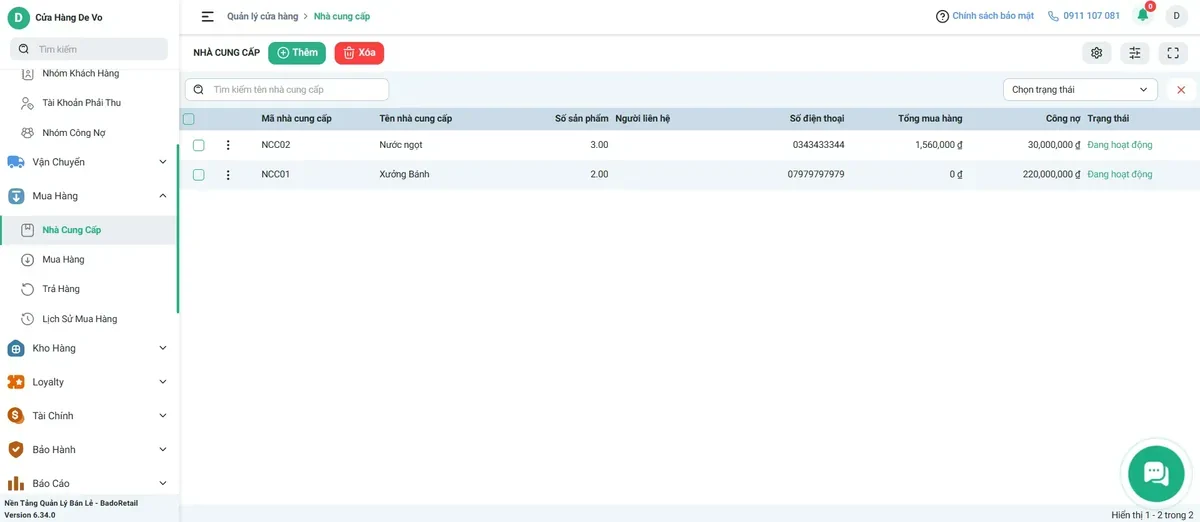Screen dimensions: 1200x522
Task: Open the table settings gear icon
Action: (1097, 53)
